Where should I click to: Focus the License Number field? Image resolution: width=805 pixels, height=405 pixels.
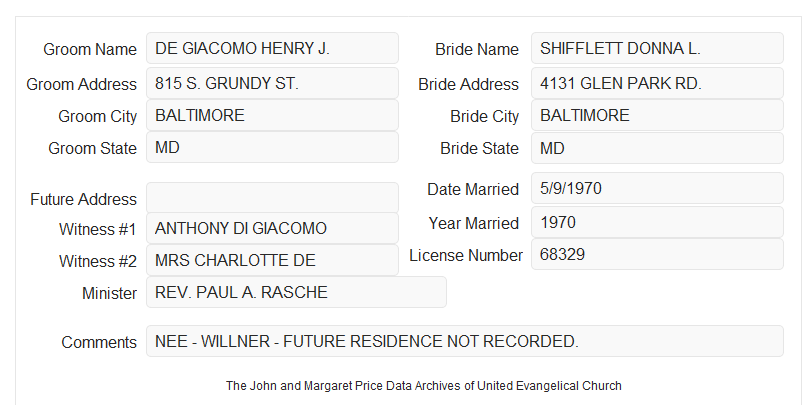click(657, 254)
